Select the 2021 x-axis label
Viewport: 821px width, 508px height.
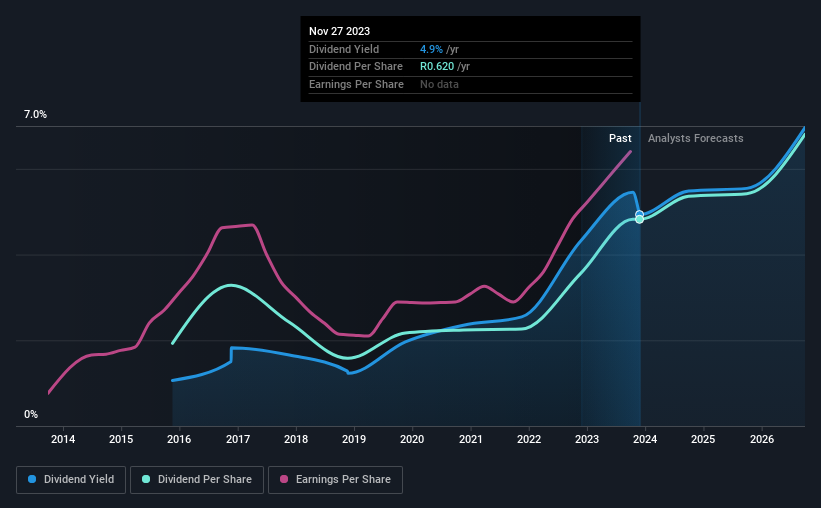(471, 439)
